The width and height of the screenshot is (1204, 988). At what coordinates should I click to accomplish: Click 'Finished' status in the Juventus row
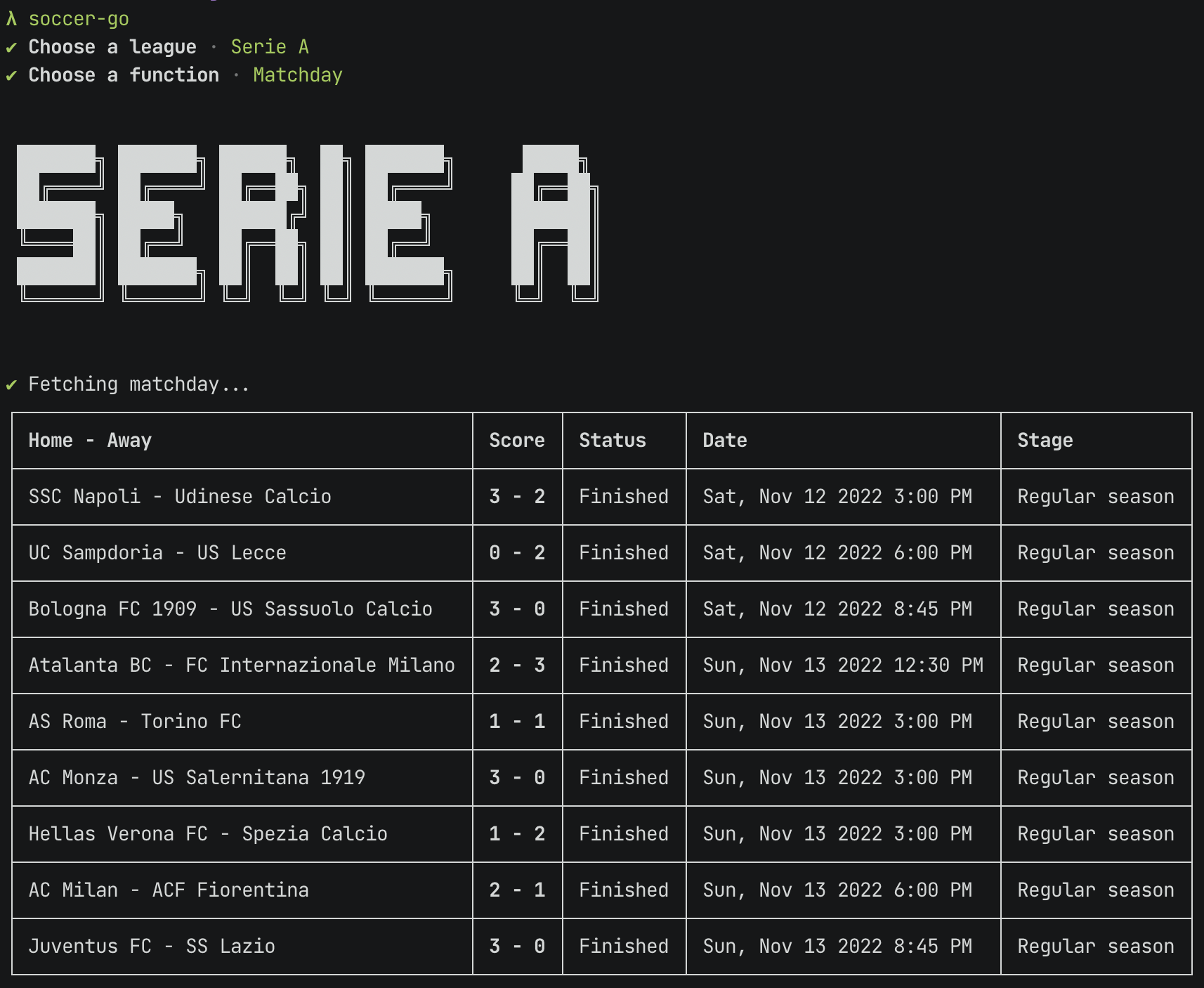624,947
